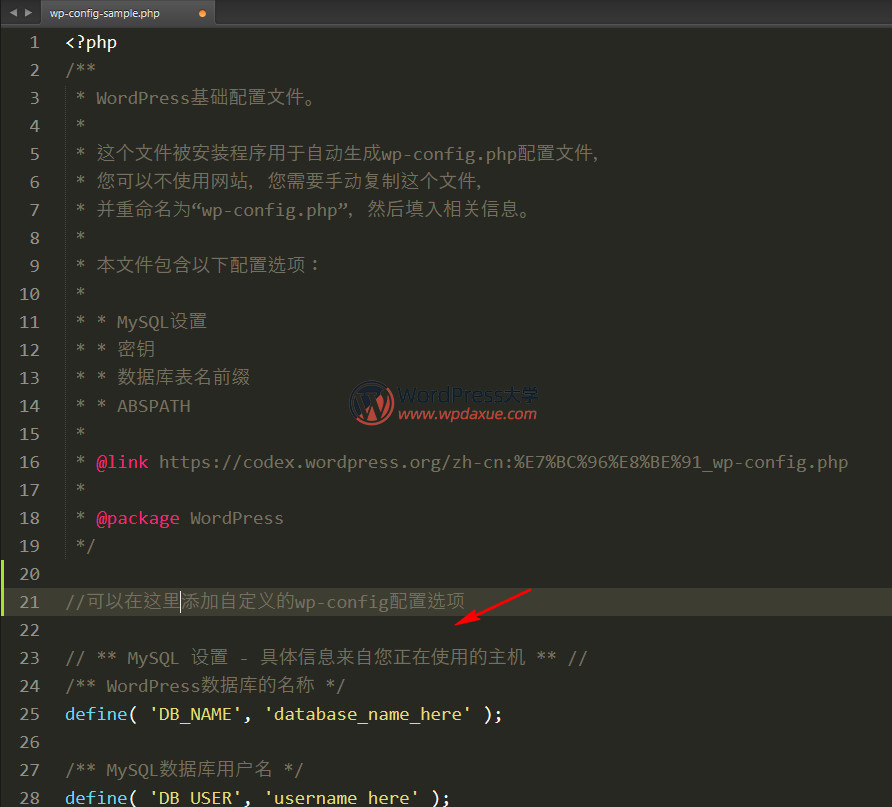Click '您可以不使用网站' comment text on line 6

(x=172, y=181)
